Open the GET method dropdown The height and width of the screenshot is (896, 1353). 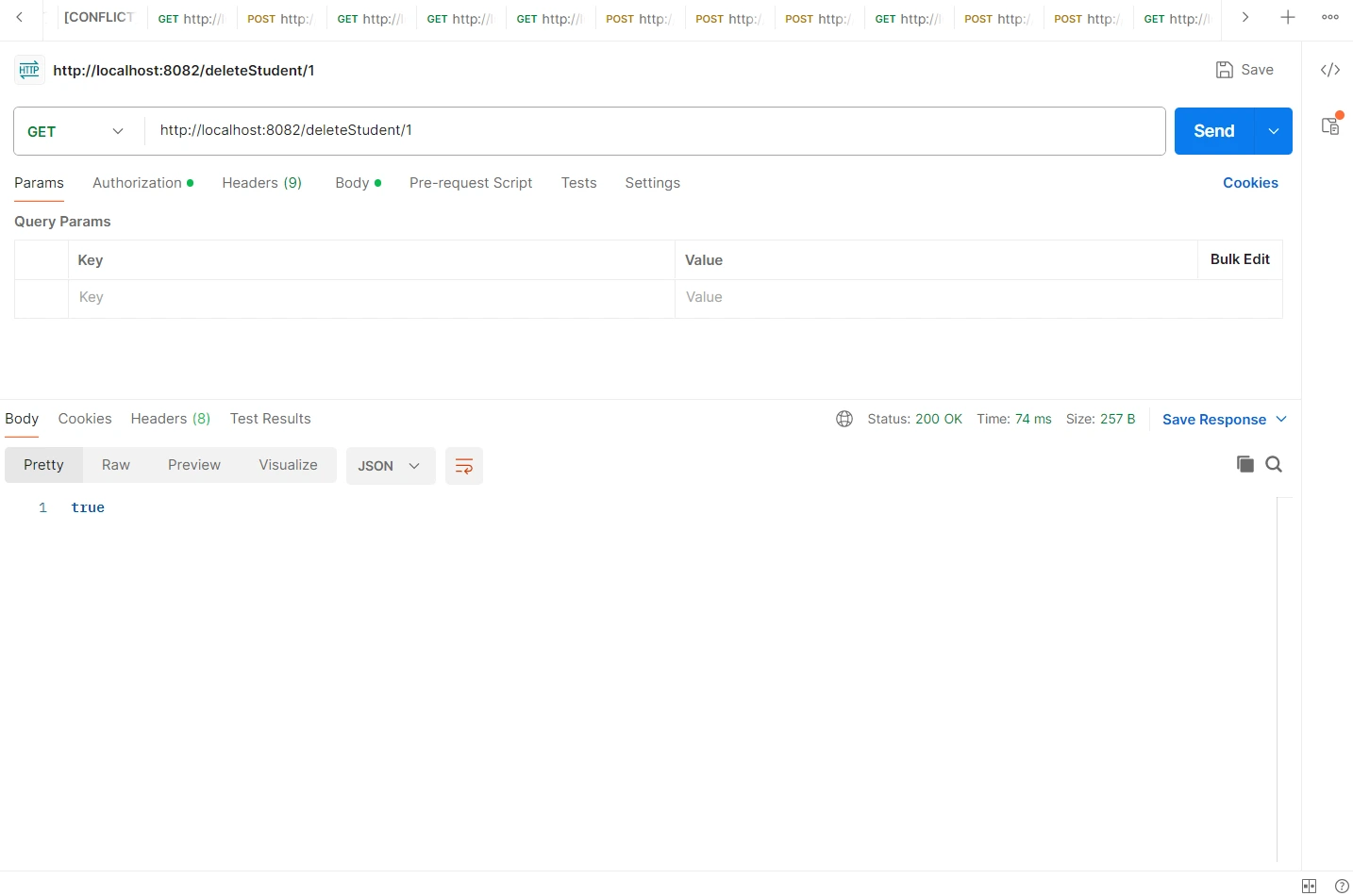click(76, 131)
